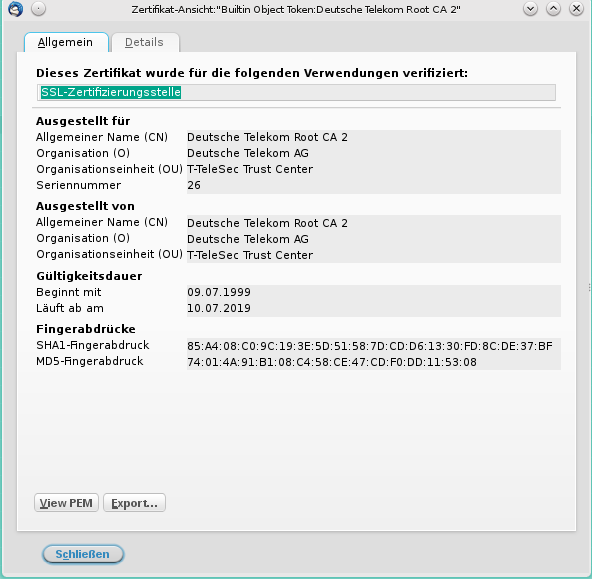
Task: Click the window title bar text
Action: 296,9
